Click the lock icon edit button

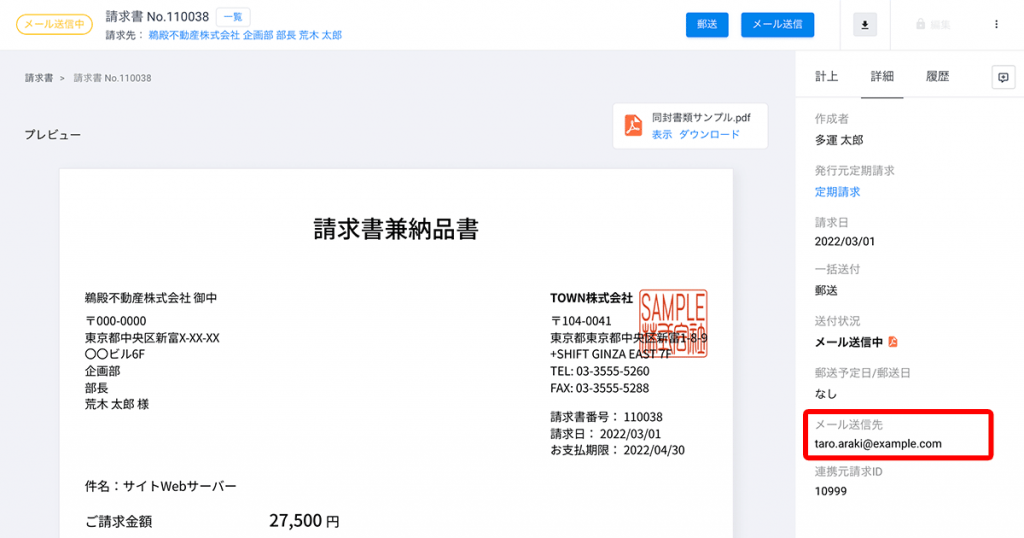click(x=933, y=25)
